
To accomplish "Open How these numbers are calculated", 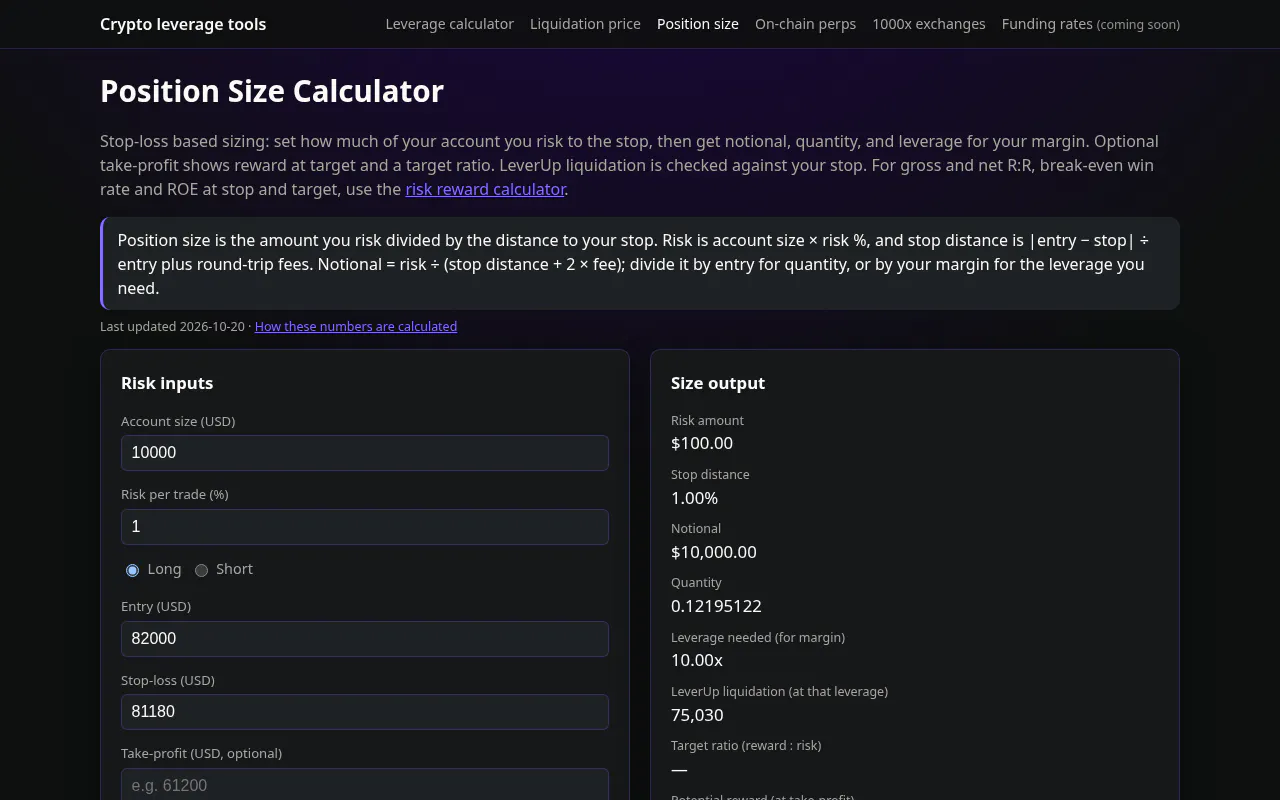I will pos(356,326).
